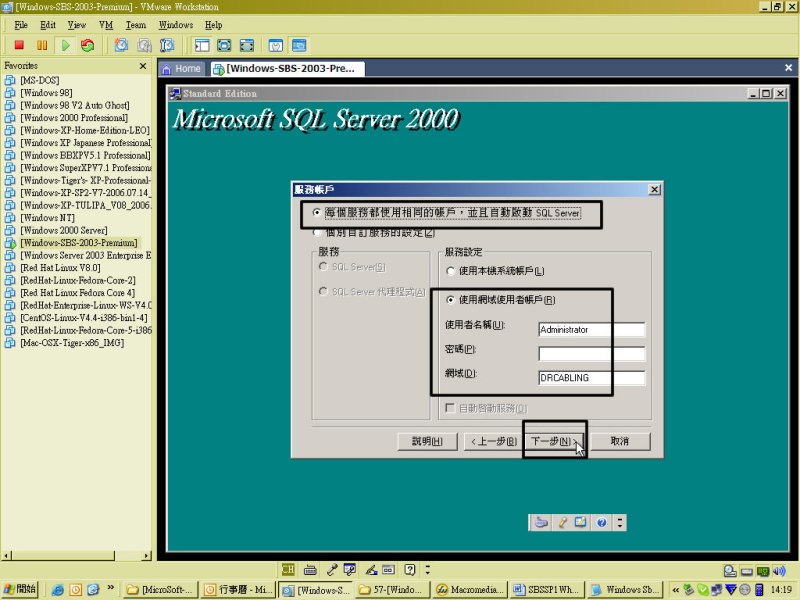The image size is (800, 600).
Task: Select [MS-DOS] in Favorites list
Action: [x=40, y=80]
